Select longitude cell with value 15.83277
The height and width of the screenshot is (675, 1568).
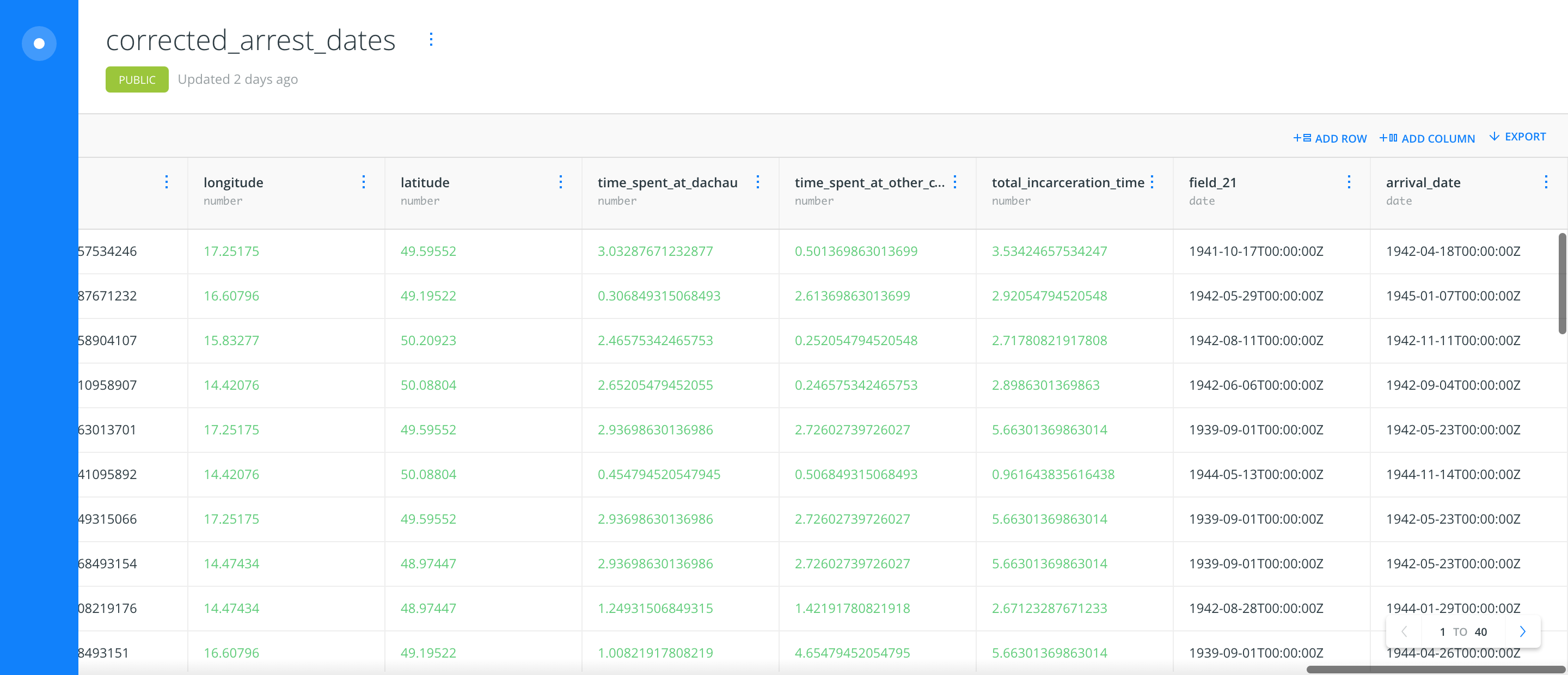(231, 340)
